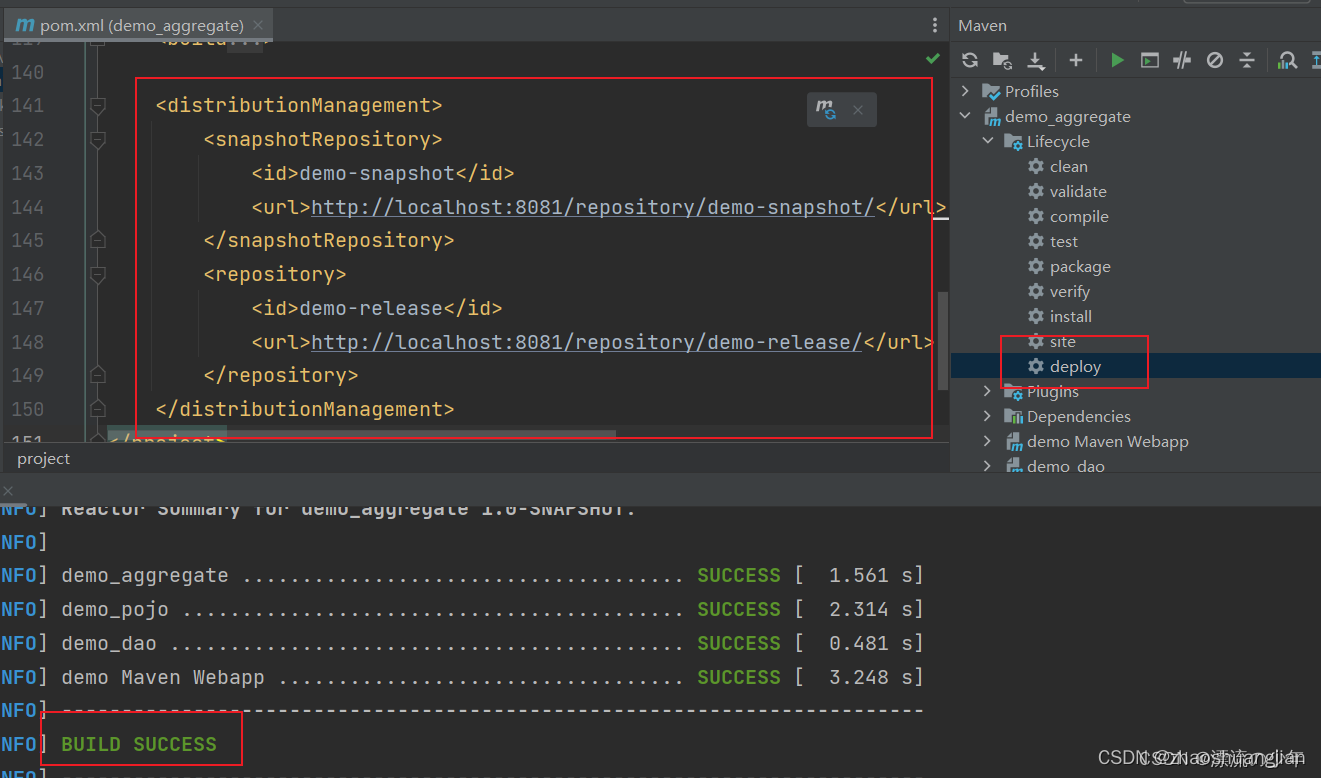Select the deploy lifecycle goal

1075,366
